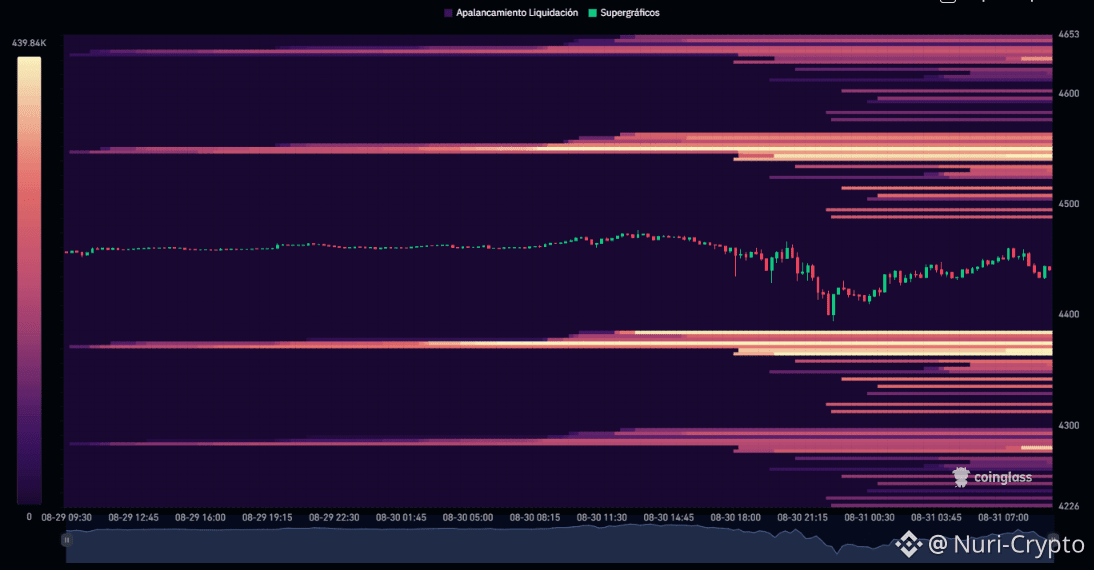Click the 08-29 19:15 time label
Viewport: 1094px width, 570px height.
point(267,518)
